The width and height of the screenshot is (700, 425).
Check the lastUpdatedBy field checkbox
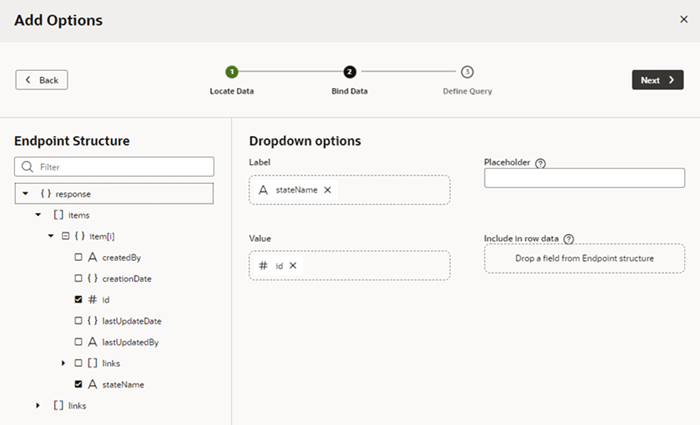[x=78, y=342]
